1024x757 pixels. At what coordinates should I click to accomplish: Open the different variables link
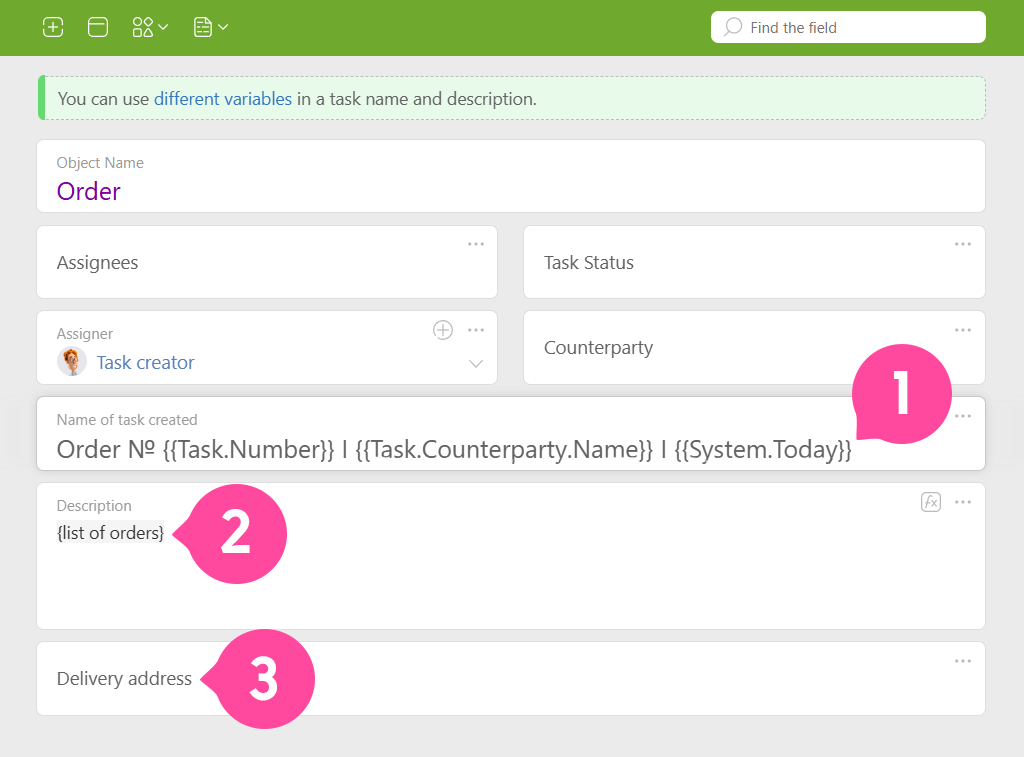[223, 99]
